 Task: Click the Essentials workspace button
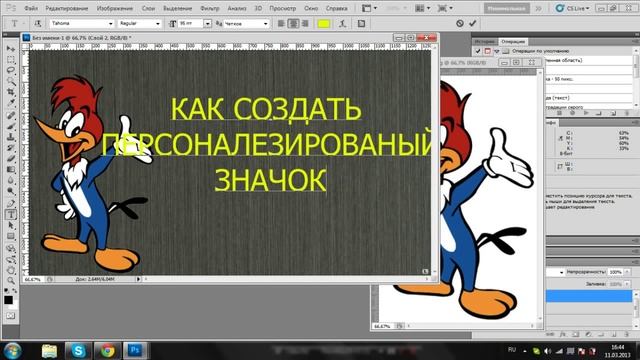(507, 8)
